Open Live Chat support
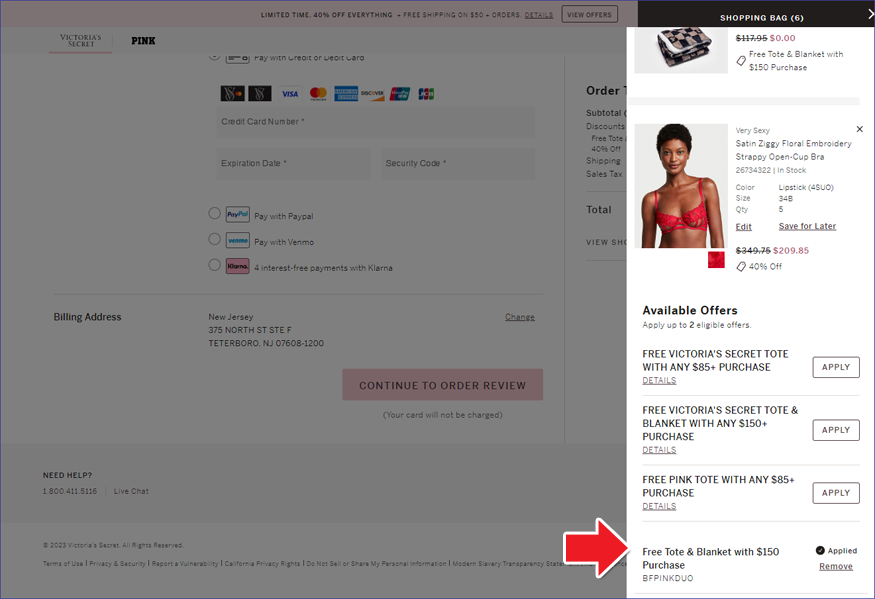Viewport: 875px width, 599px height. coord(131,491)
